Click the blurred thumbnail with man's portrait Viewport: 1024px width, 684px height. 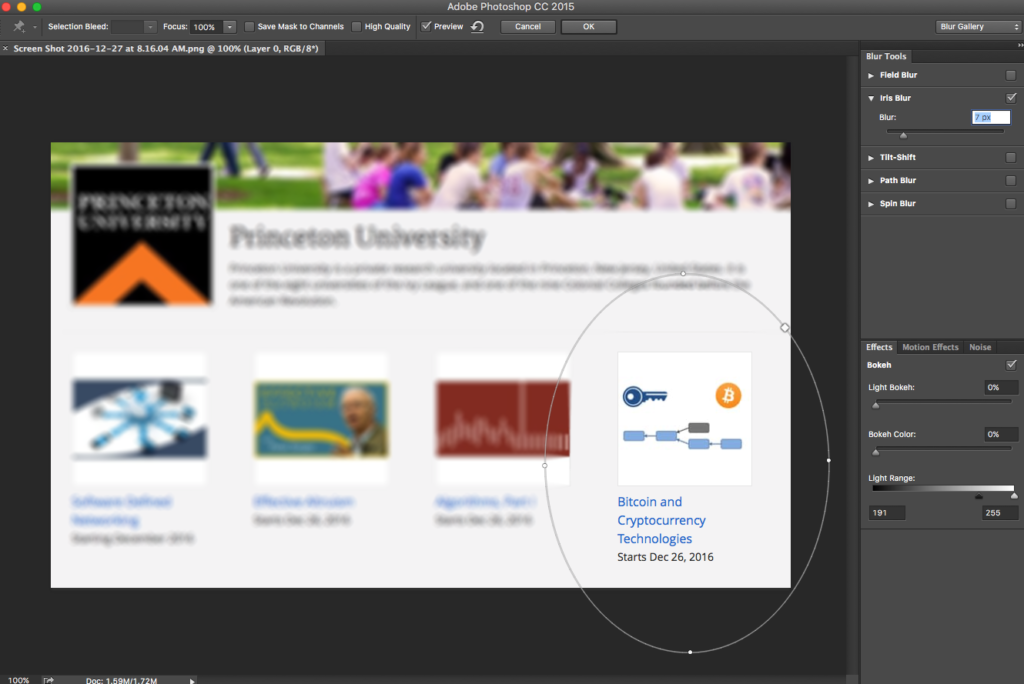[x=321, y=419]
